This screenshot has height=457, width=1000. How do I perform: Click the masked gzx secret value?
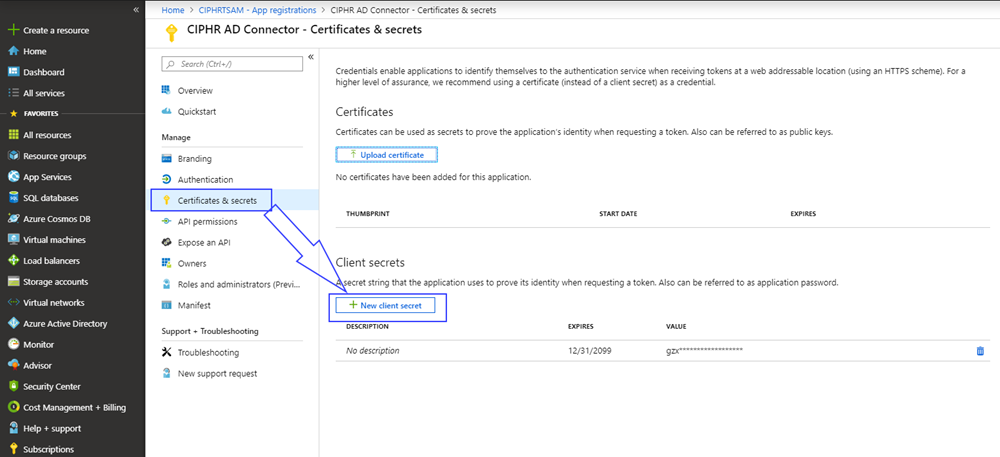[x=705, y=351]
